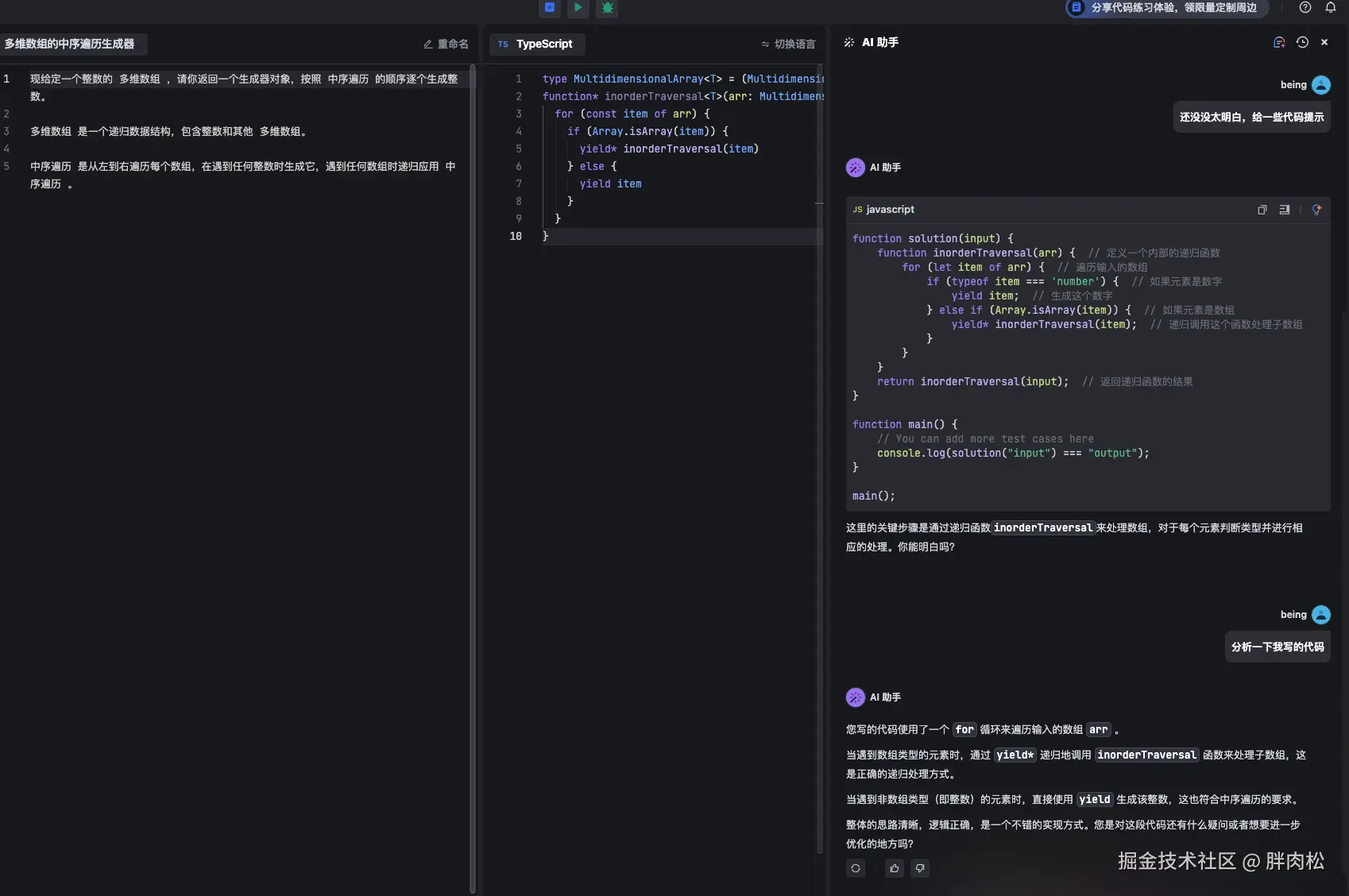
Task: Select the 多维数组的中序遍历生成器 problem tab
Action: point(70,44)
